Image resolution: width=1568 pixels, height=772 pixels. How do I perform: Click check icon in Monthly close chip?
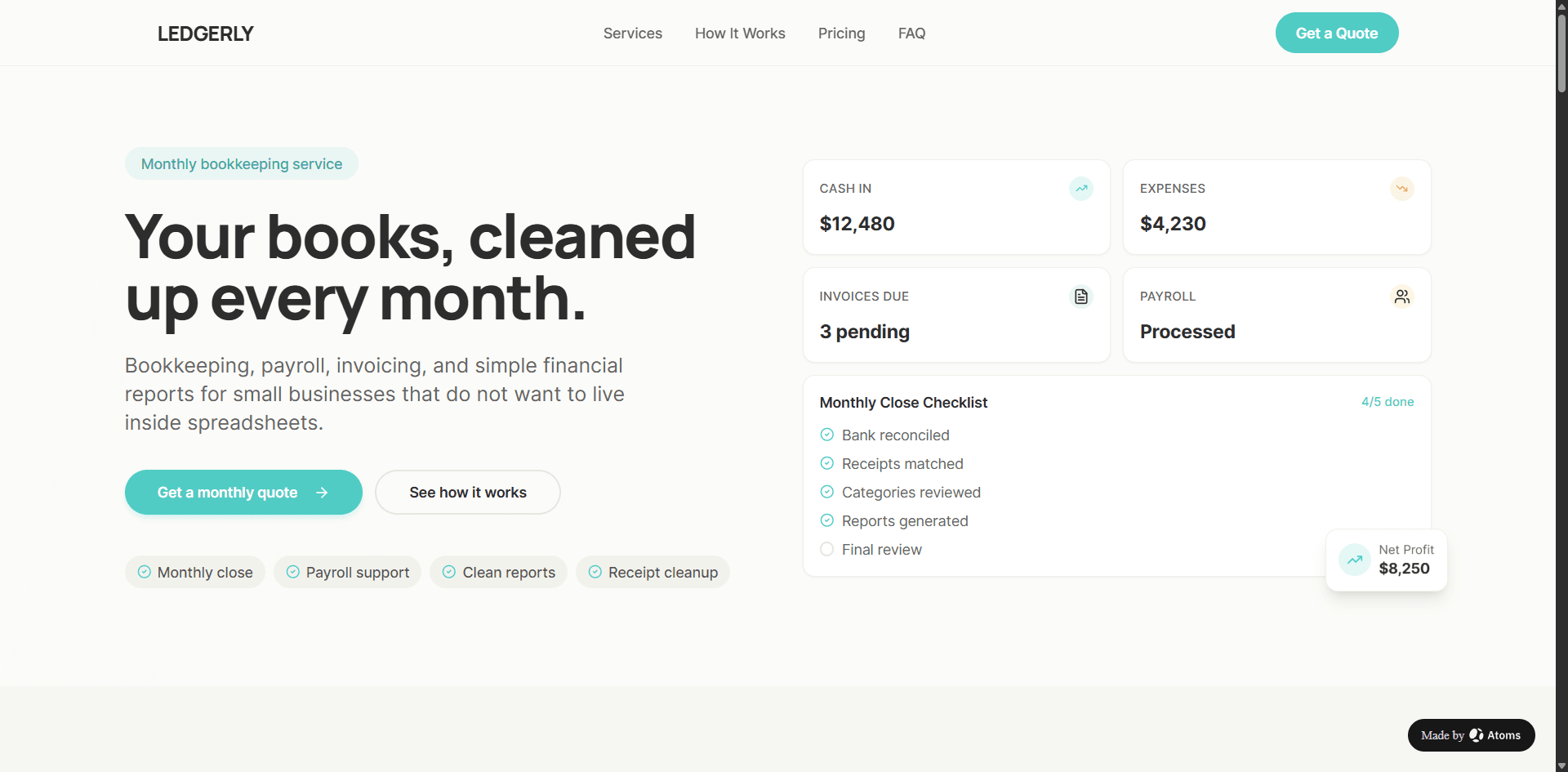click(145, 572)
